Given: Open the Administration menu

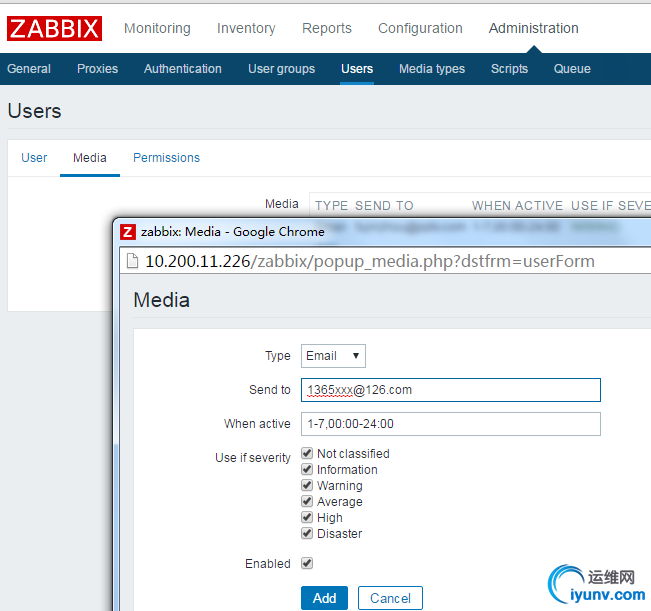Looking at the screenshot, I should (534, 28).
